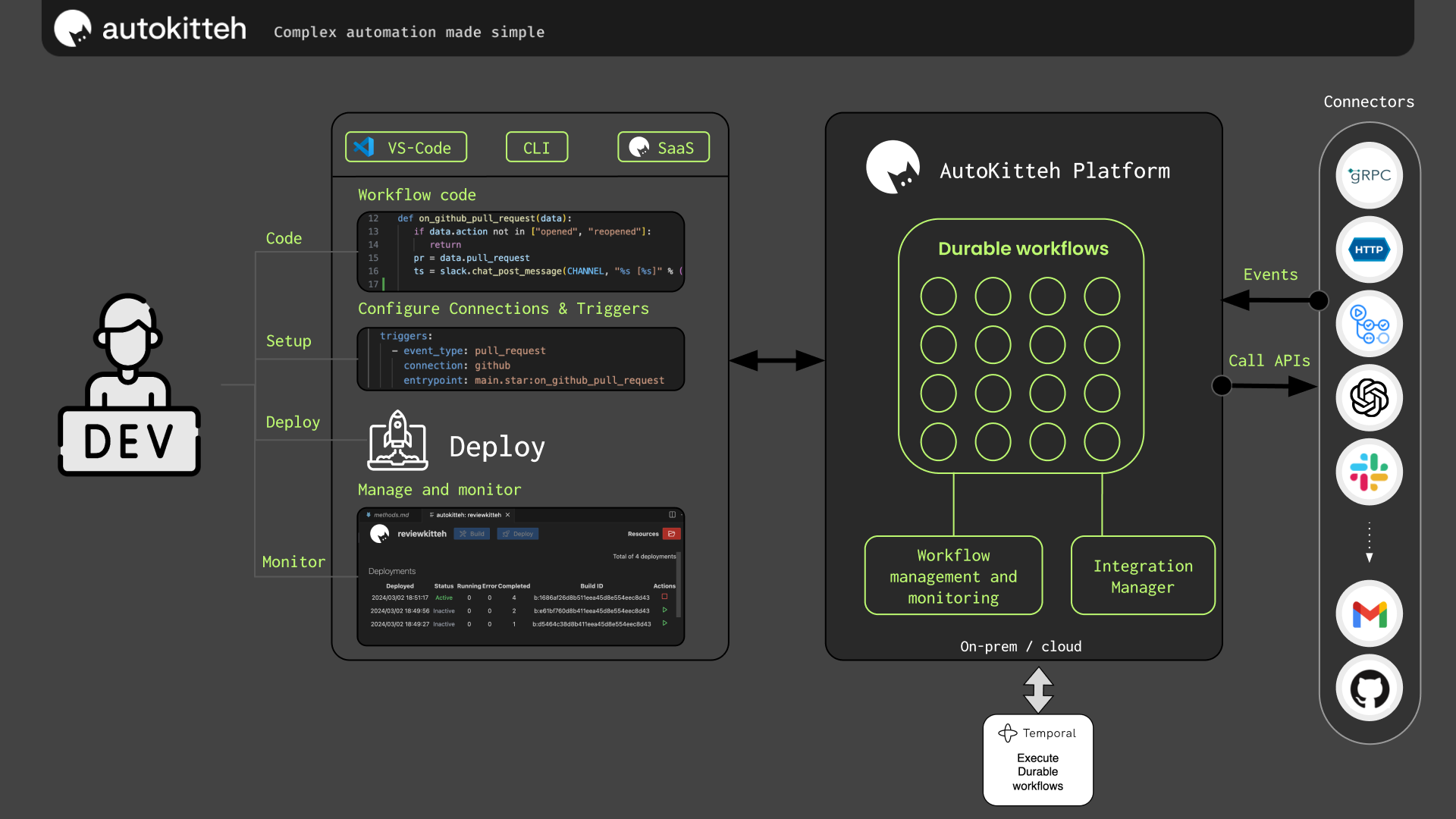Stop the Active deployment with red square
Image resolution: width=1456 pixels, height=819 pixels.
tap(664, 597)
